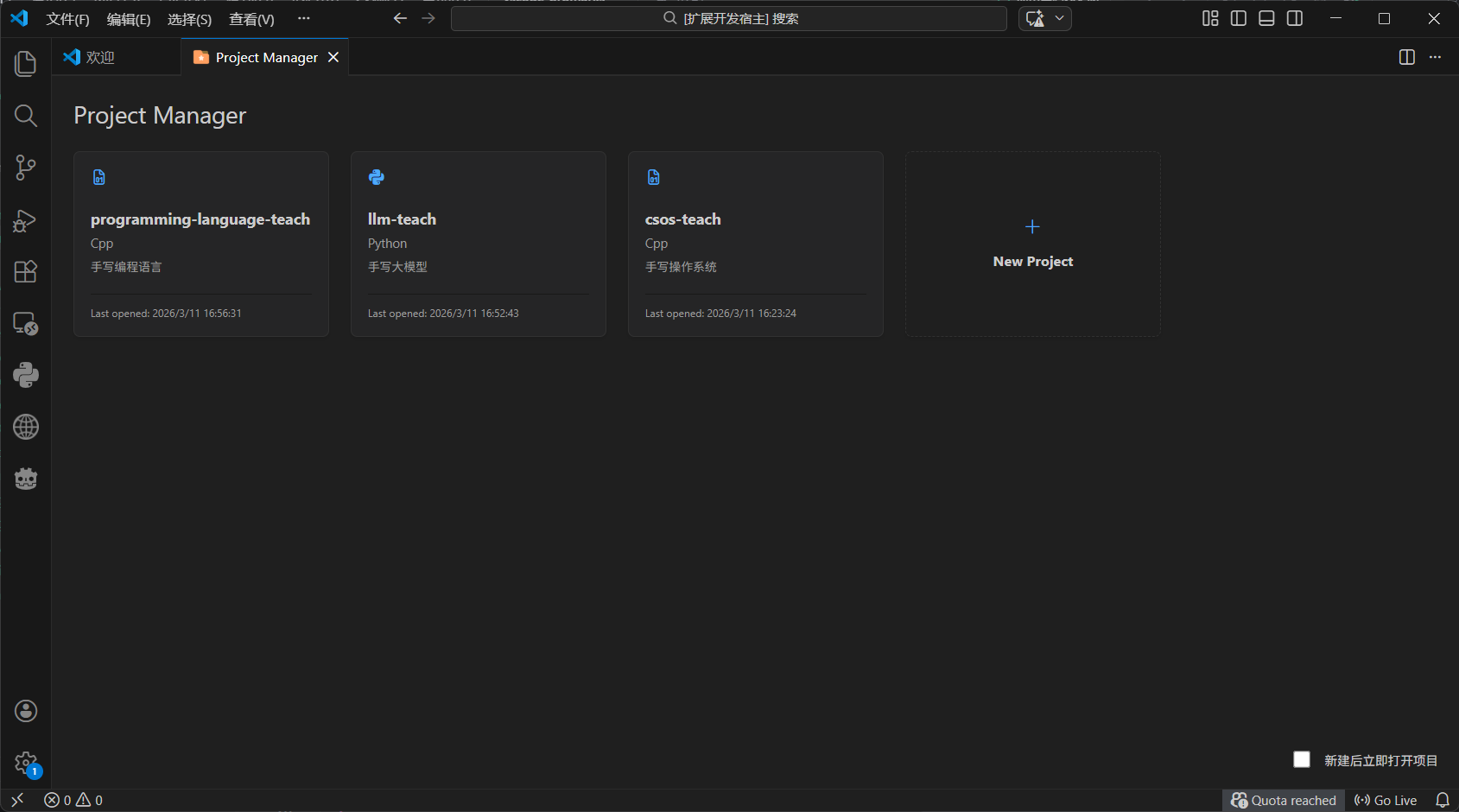Open the programming-language-teach project card

201,244
